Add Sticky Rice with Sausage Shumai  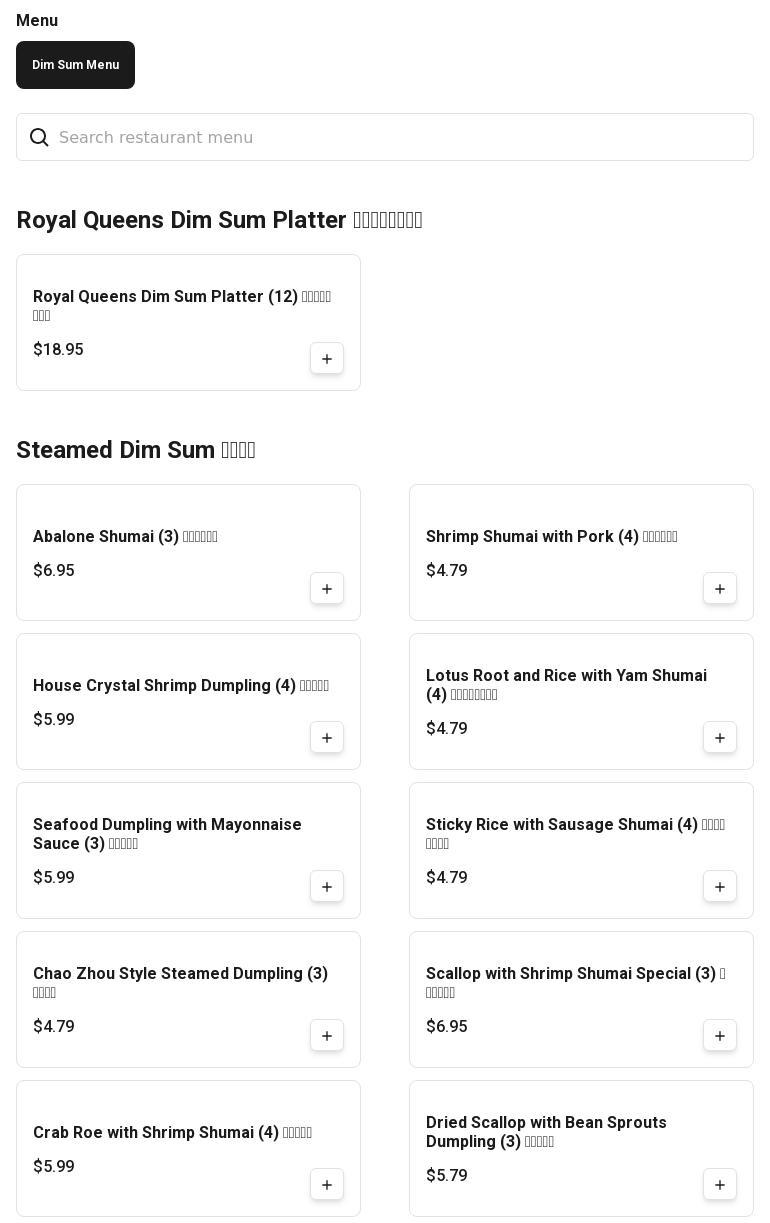pos(720,887)
